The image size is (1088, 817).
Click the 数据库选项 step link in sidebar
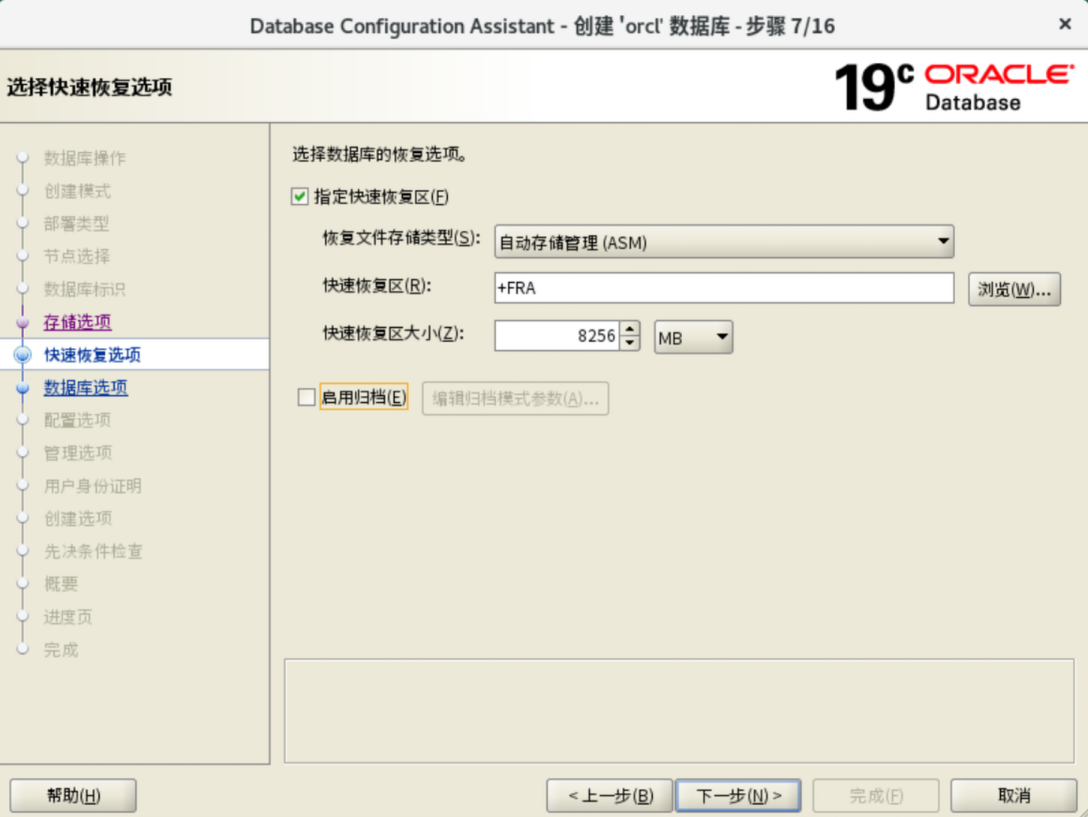85,388
